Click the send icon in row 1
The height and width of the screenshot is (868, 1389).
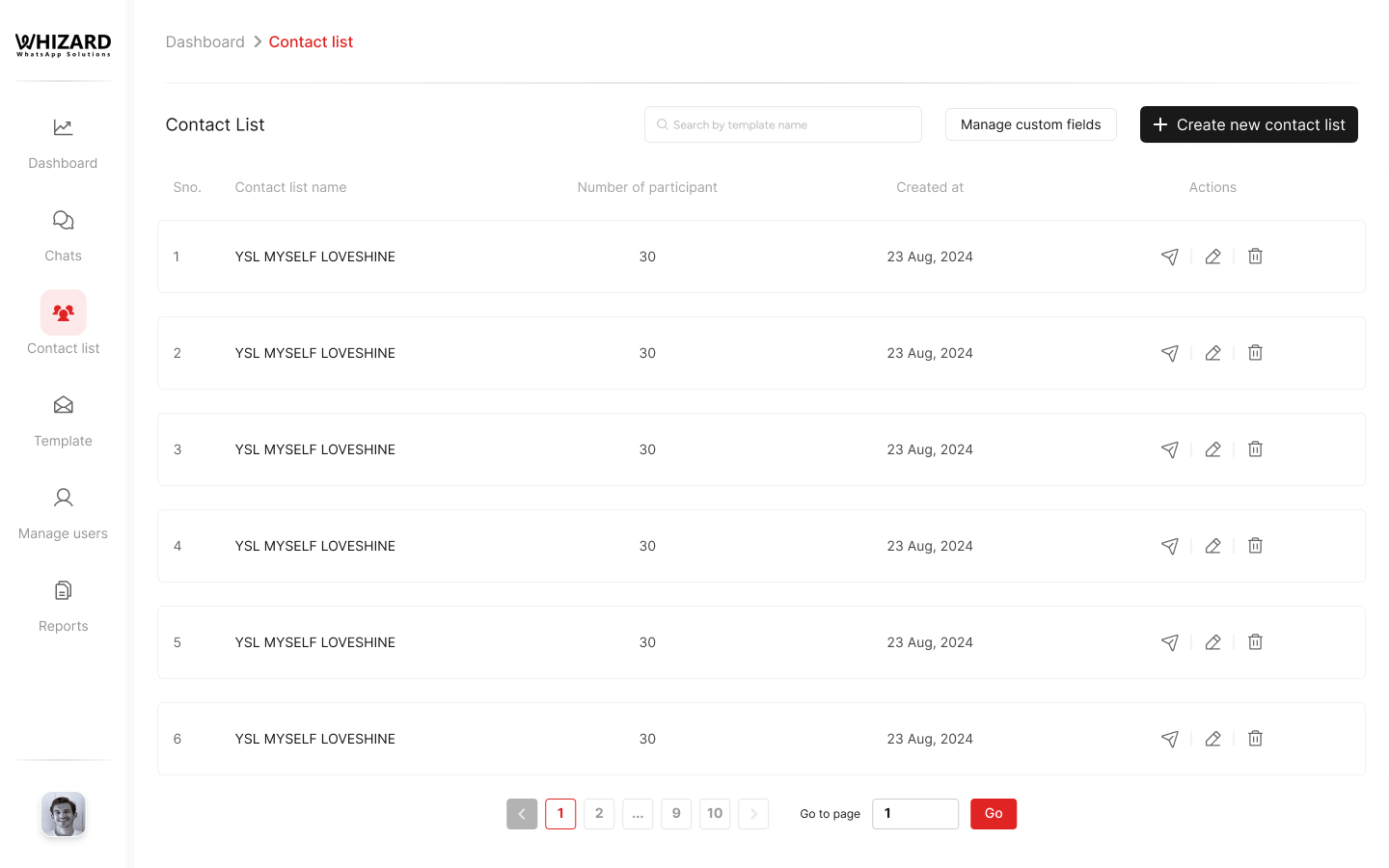click(x=1169, y=257)
